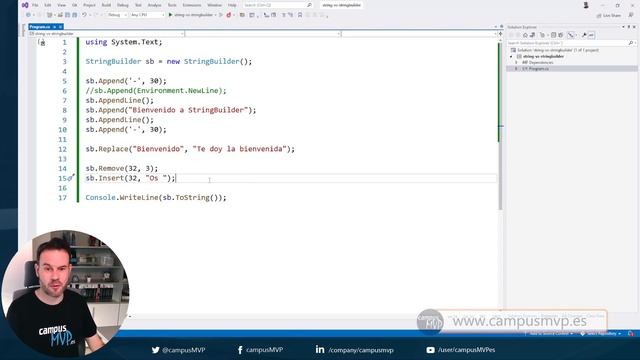This screenshot has width=640, height=360.
Task: Click the send feedback icon
Action: pos(631,15)
